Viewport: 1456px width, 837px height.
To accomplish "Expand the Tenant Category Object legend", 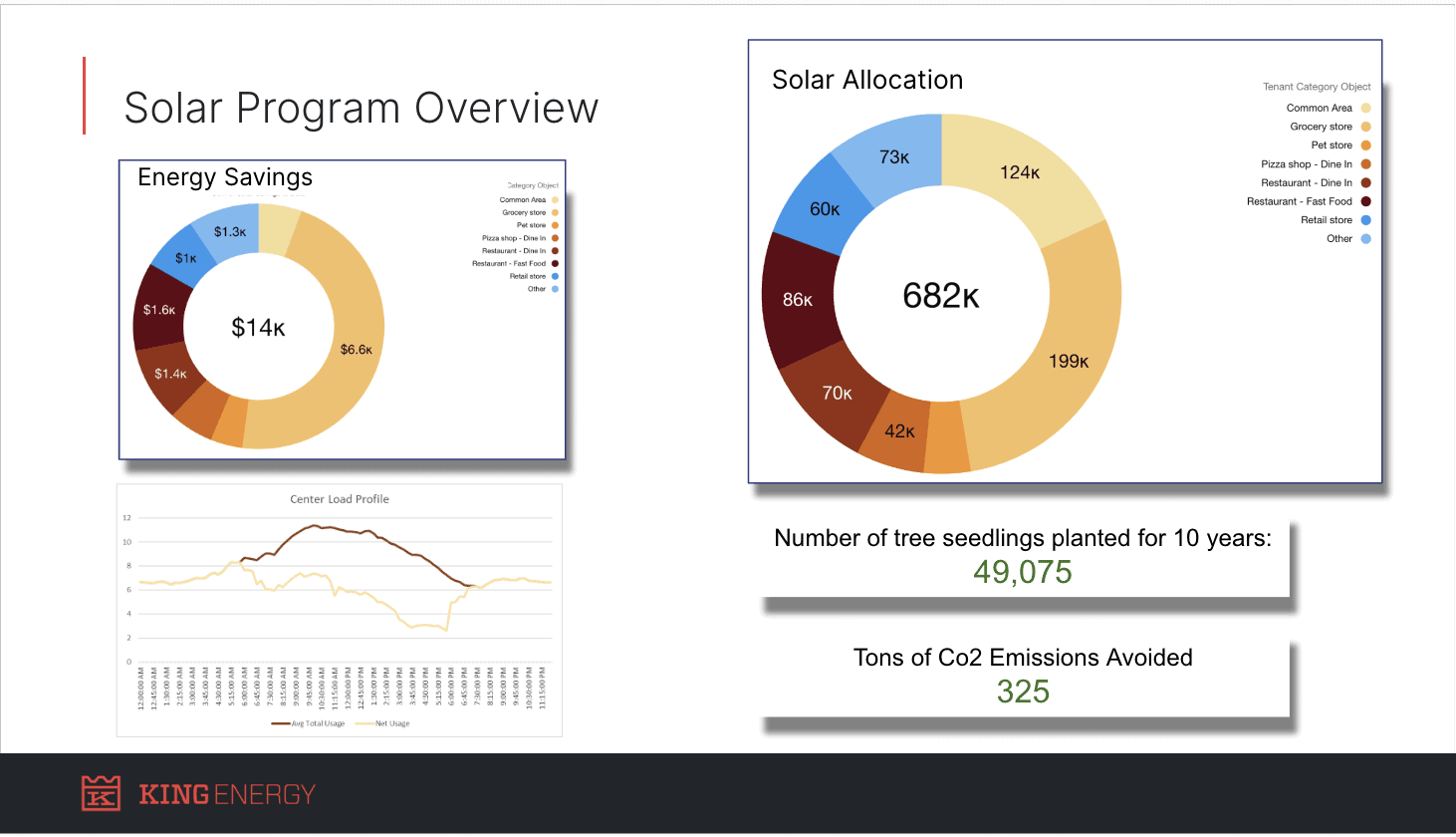I will [x=1317, y=87].
